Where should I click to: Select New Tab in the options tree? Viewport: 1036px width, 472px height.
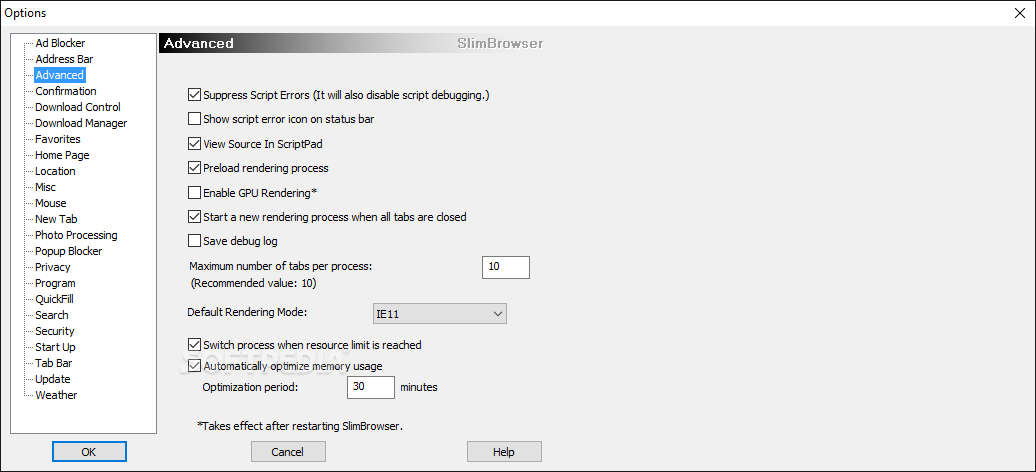point(56,219)
